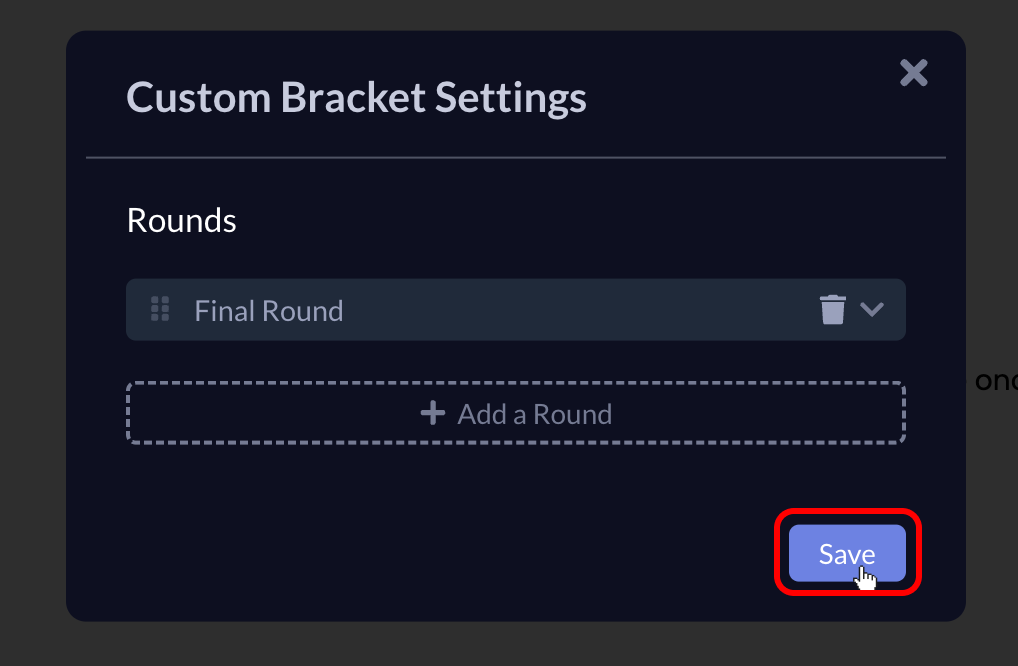Close the Custom Bracket Settings dialog
The width and height of the screenshot is (1018, 666).
[913, 73]
